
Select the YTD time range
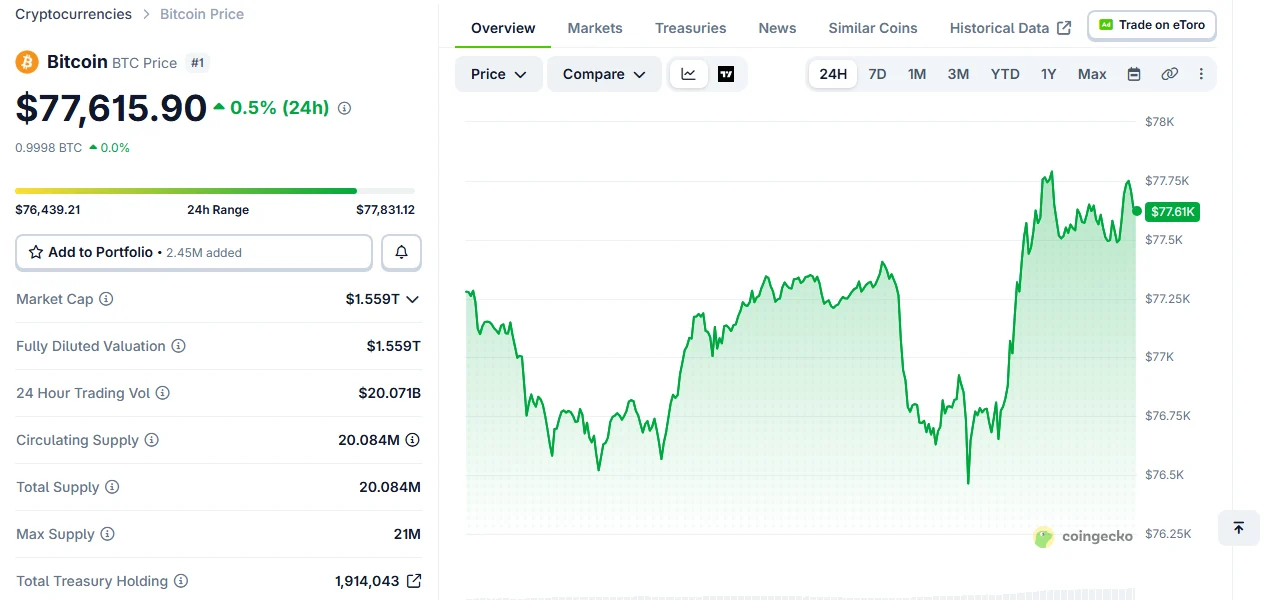point(1005,74)
